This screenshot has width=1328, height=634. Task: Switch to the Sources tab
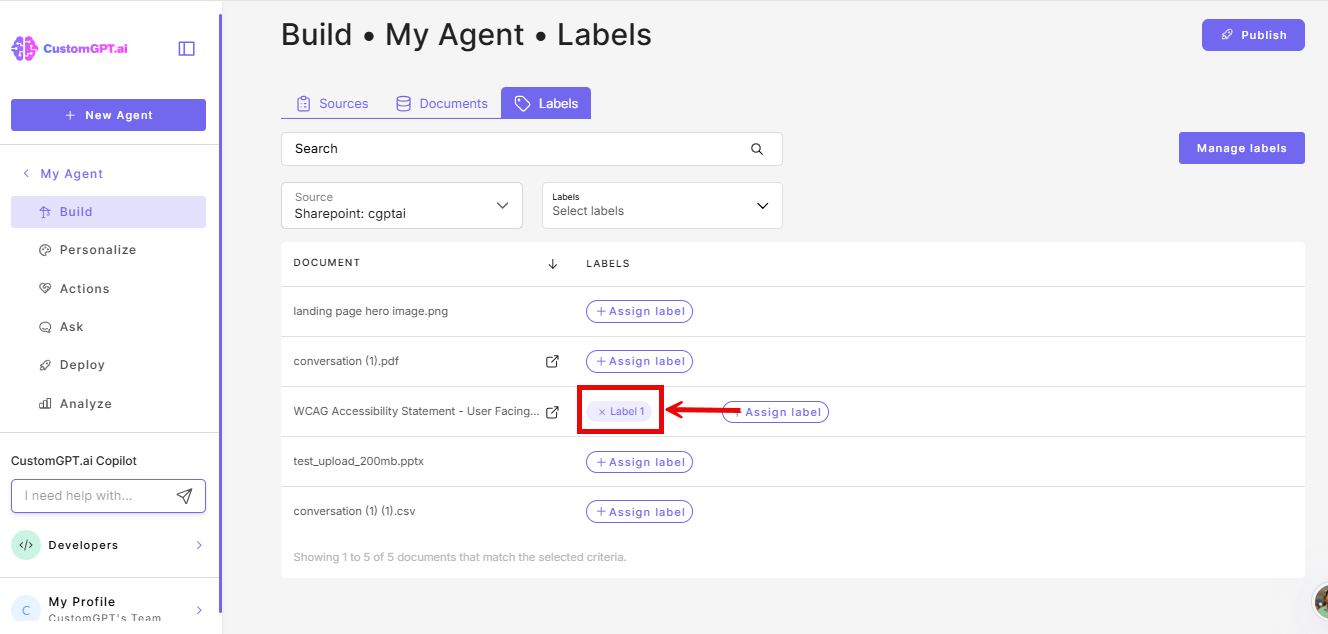tap(332, 103)
